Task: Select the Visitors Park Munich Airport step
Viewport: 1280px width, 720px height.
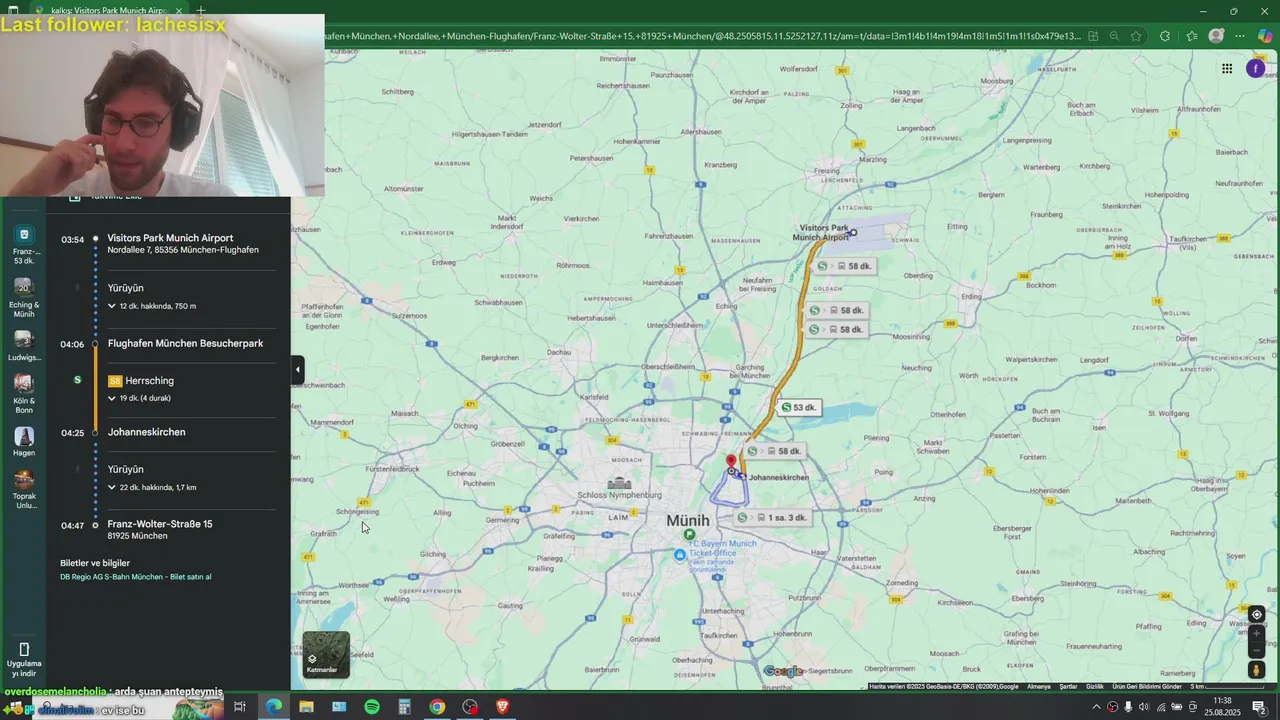Action: 170,238
